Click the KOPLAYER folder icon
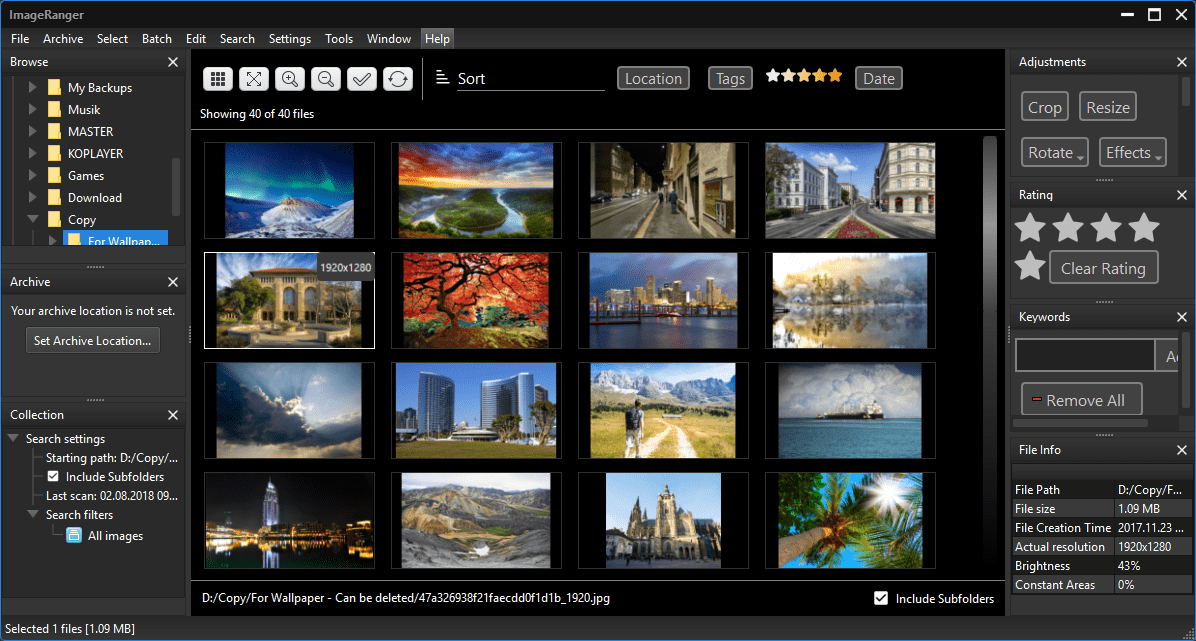The height and width of the screenshot is (641, 1196). click(x=54, y=153)
